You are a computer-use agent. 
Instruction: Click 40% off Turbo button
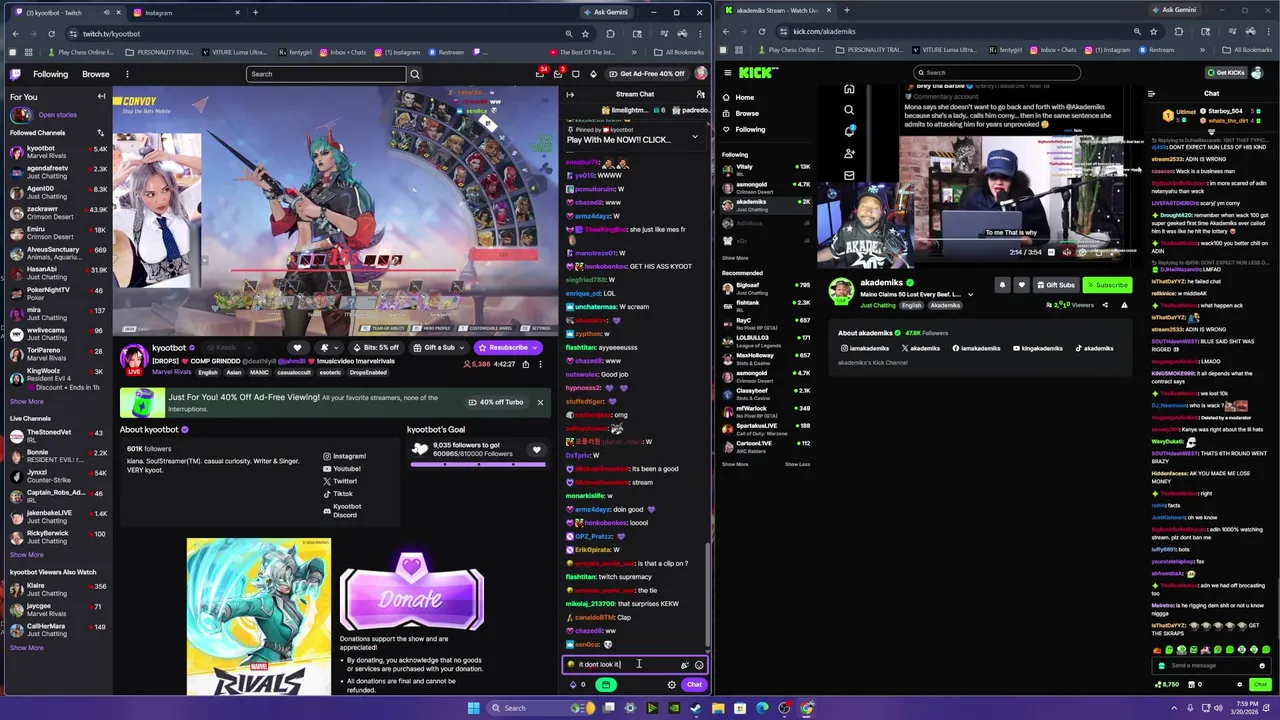click(x=495, y=402)
